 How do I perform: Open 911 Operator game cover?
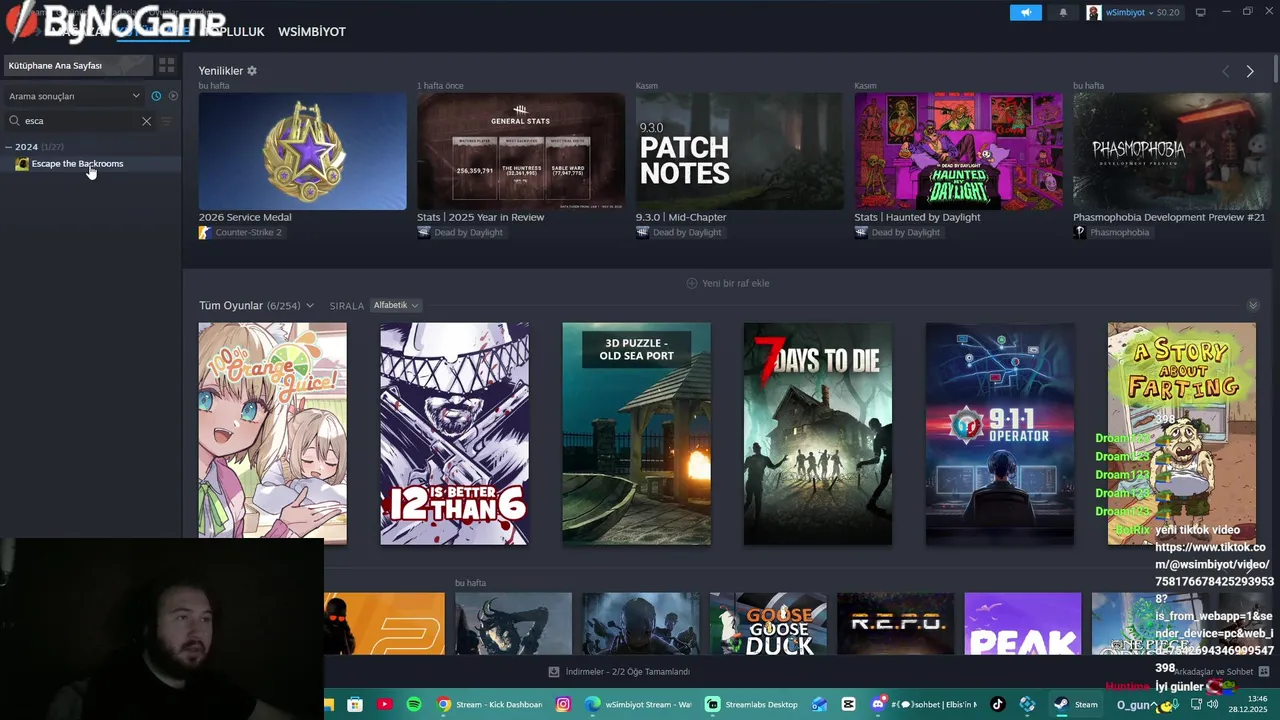pos(1000,433)
